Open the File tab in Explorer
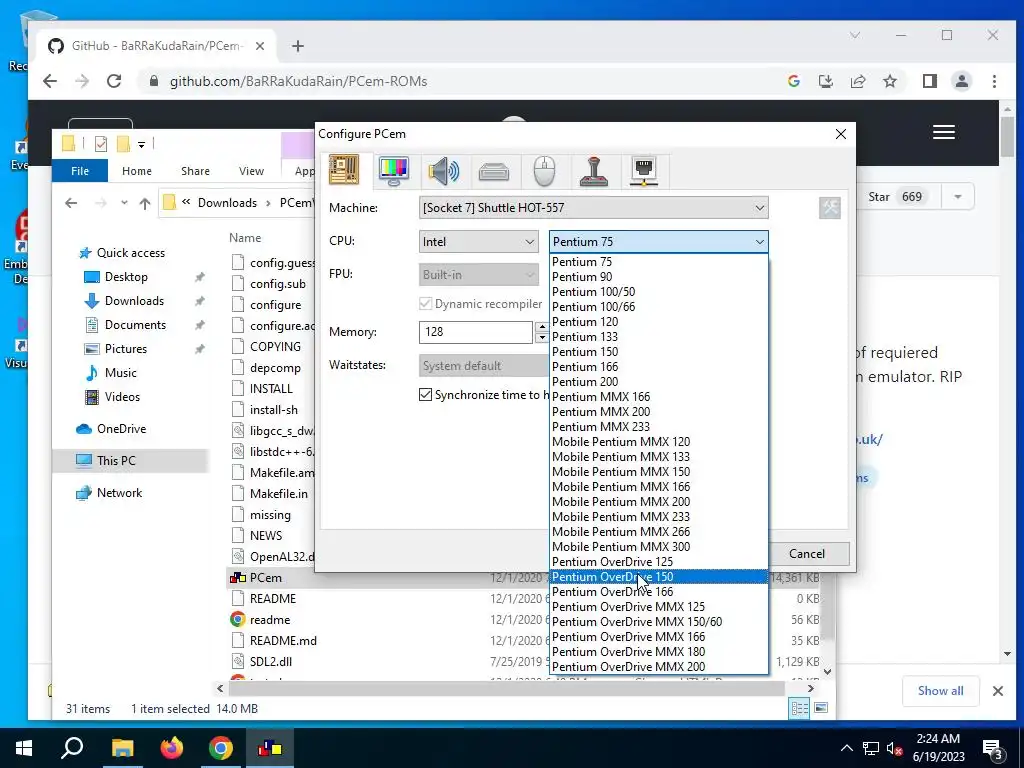Image resolution: width=1024 pixels, height=768 pixels. coord(80,171)
